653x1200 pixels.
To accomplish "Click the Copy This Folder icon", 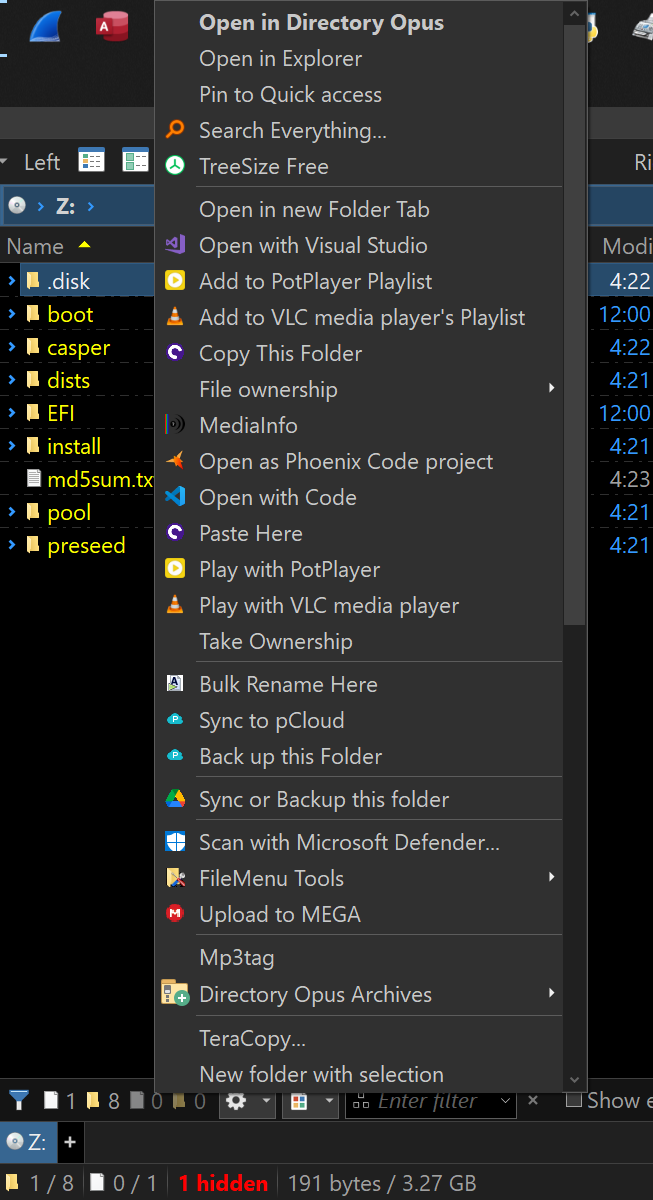I will coord(175,353).
